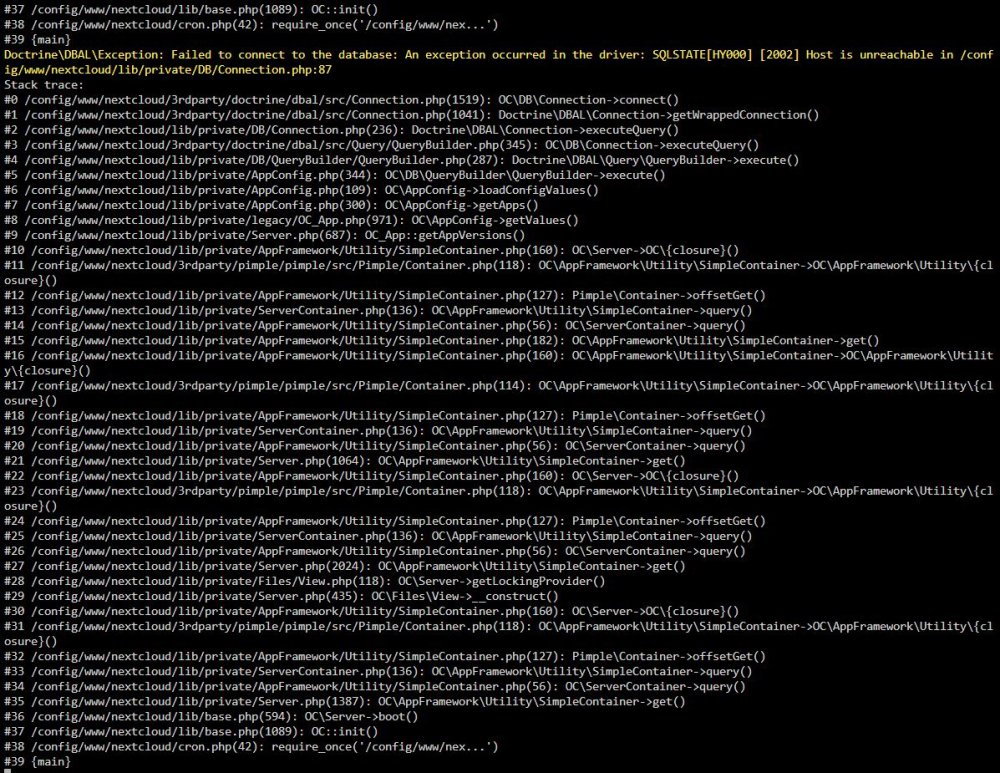Click trace line #33 ServerContainer.php(136)
The width and height of the screenshot is (1000, 773).
click(378, 671)
